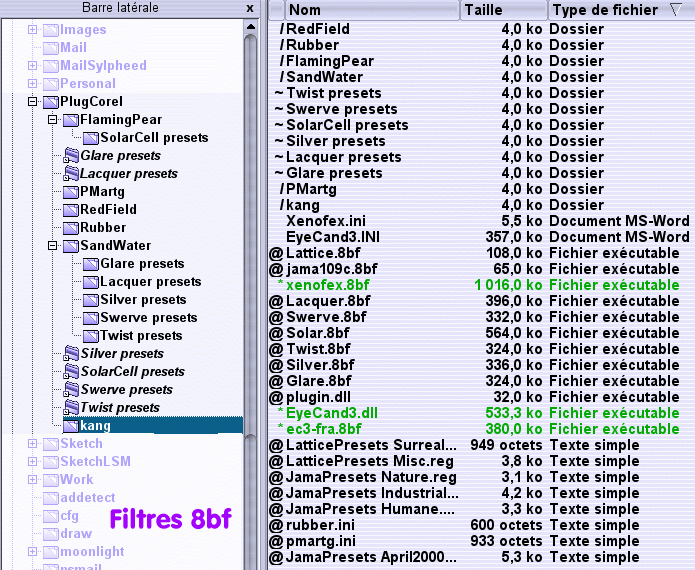Select the plugin.dll file
Image resolution: width=695 pixels, height=570 pixels.
click(481, 397)
